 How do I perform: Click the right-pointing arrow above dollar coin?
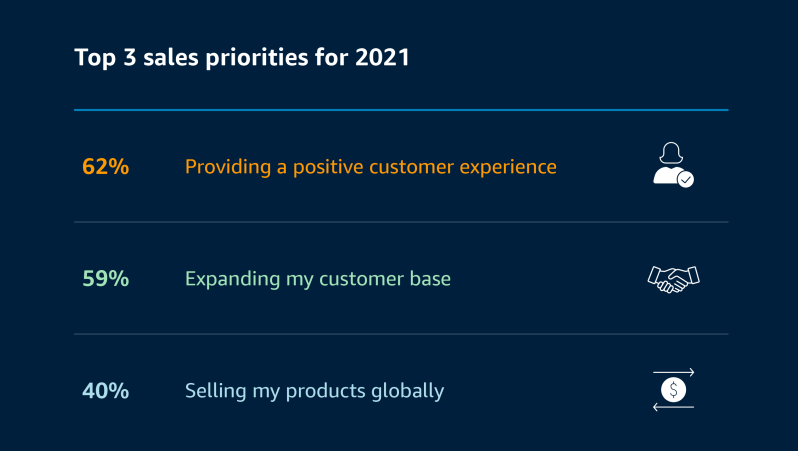[x=673, y=373]
